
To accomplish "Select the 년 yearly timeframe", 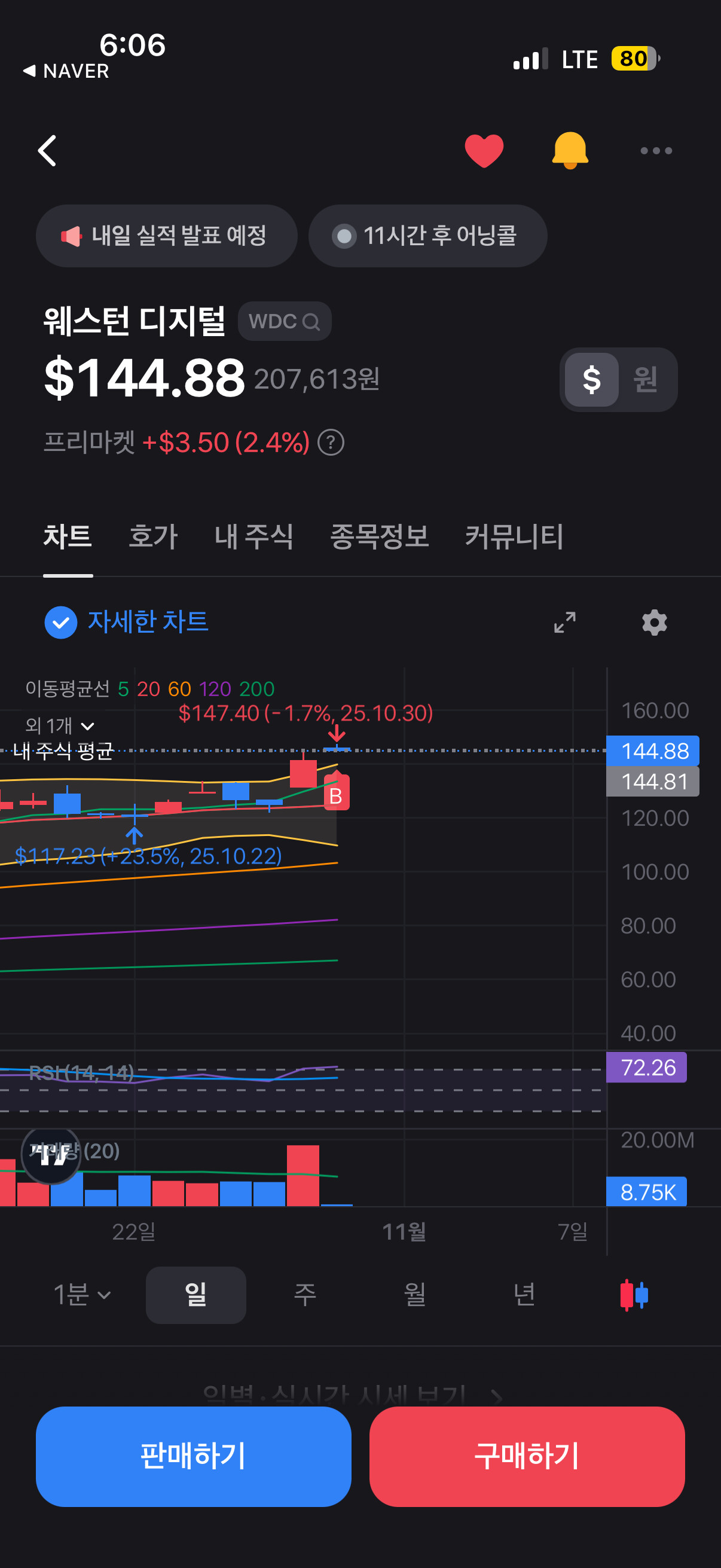I will [524, 1295].
